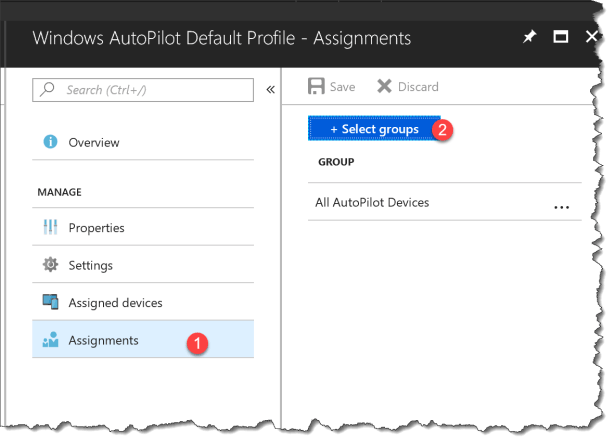Viewport: 615px width, 444px height.
Task: Maximize the Assignments blade
Action: click(x=561, y=37)
